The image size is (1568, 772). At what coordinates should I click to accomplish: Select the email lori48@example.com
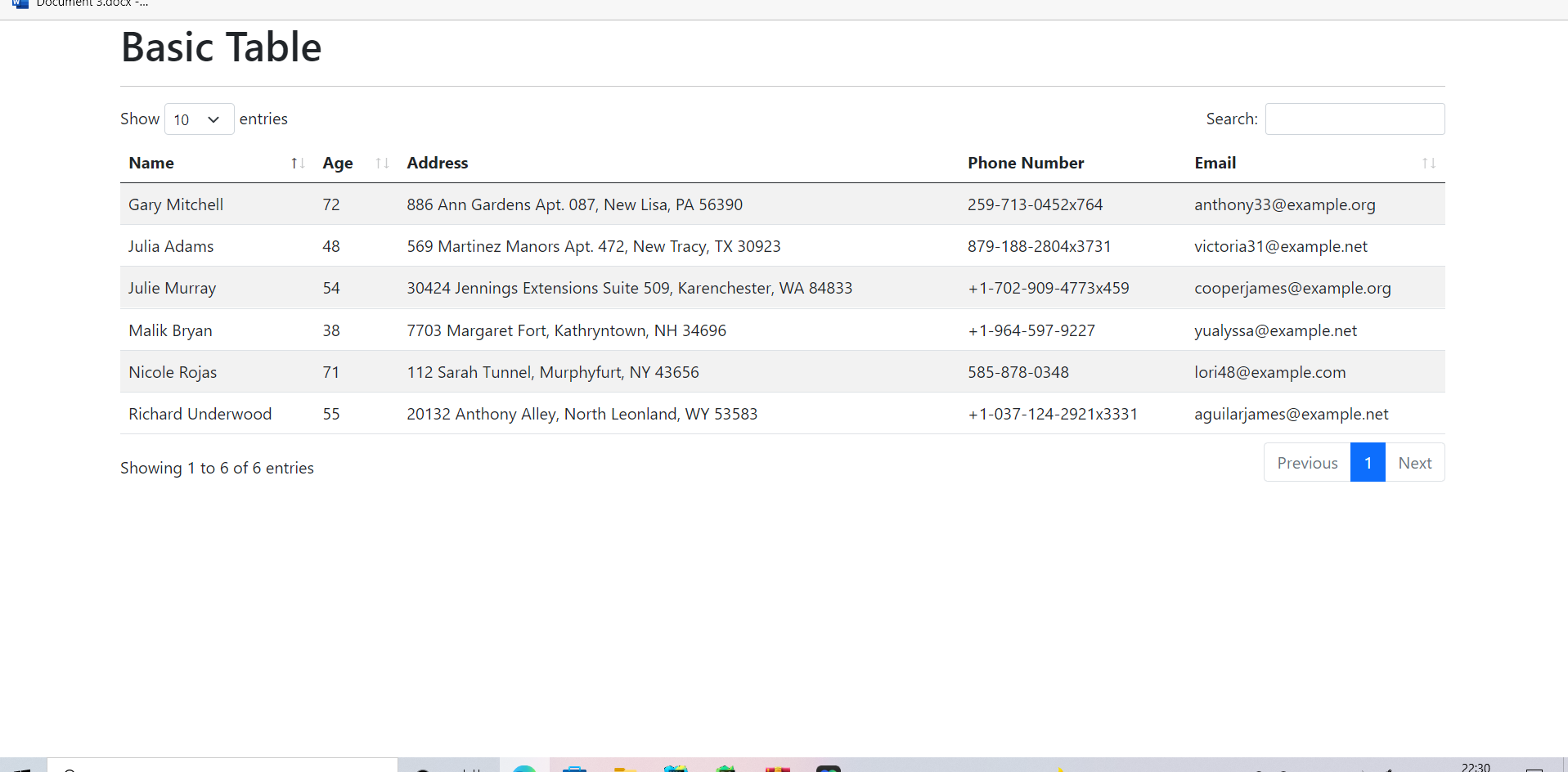coord(1269,372)
